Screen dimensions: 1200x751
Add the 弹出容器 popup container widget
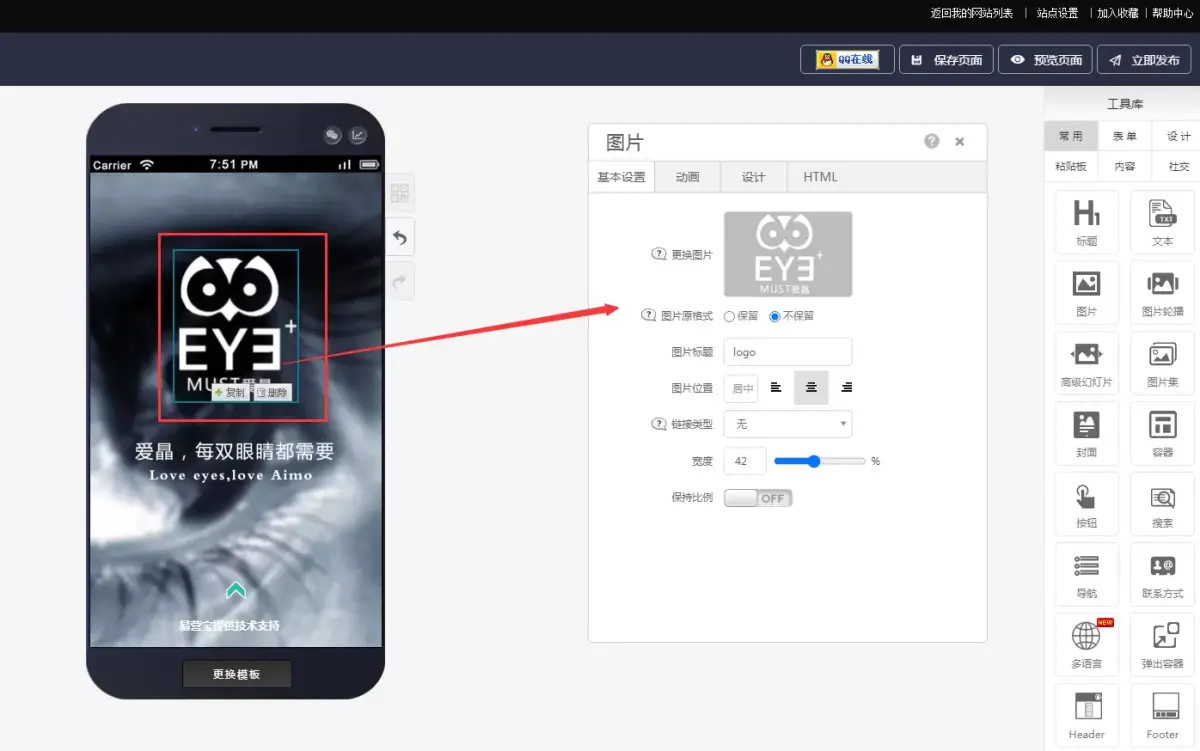click(1162, 645)
